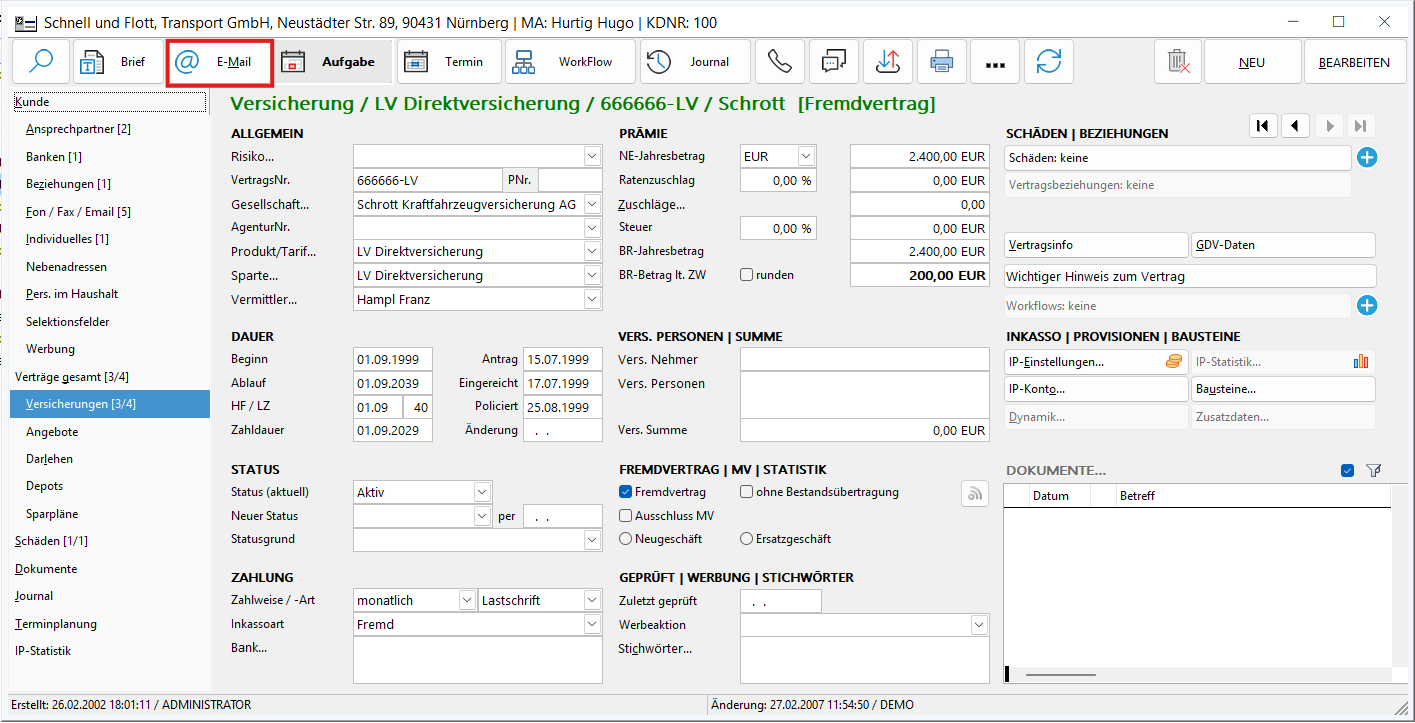Click into the VertragsNr. input field
This screenshot has width=1415, height=723.
point(427,180)
